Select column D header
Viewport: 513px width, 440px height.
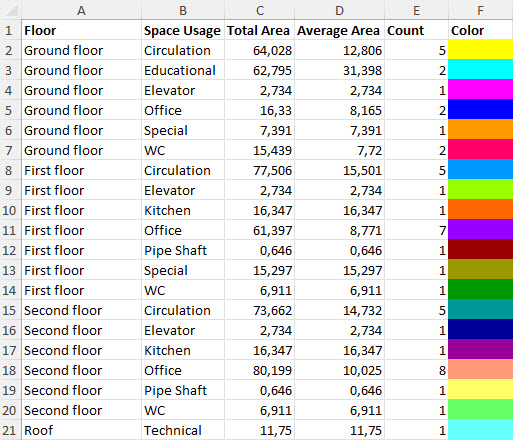tap(339, 10)
